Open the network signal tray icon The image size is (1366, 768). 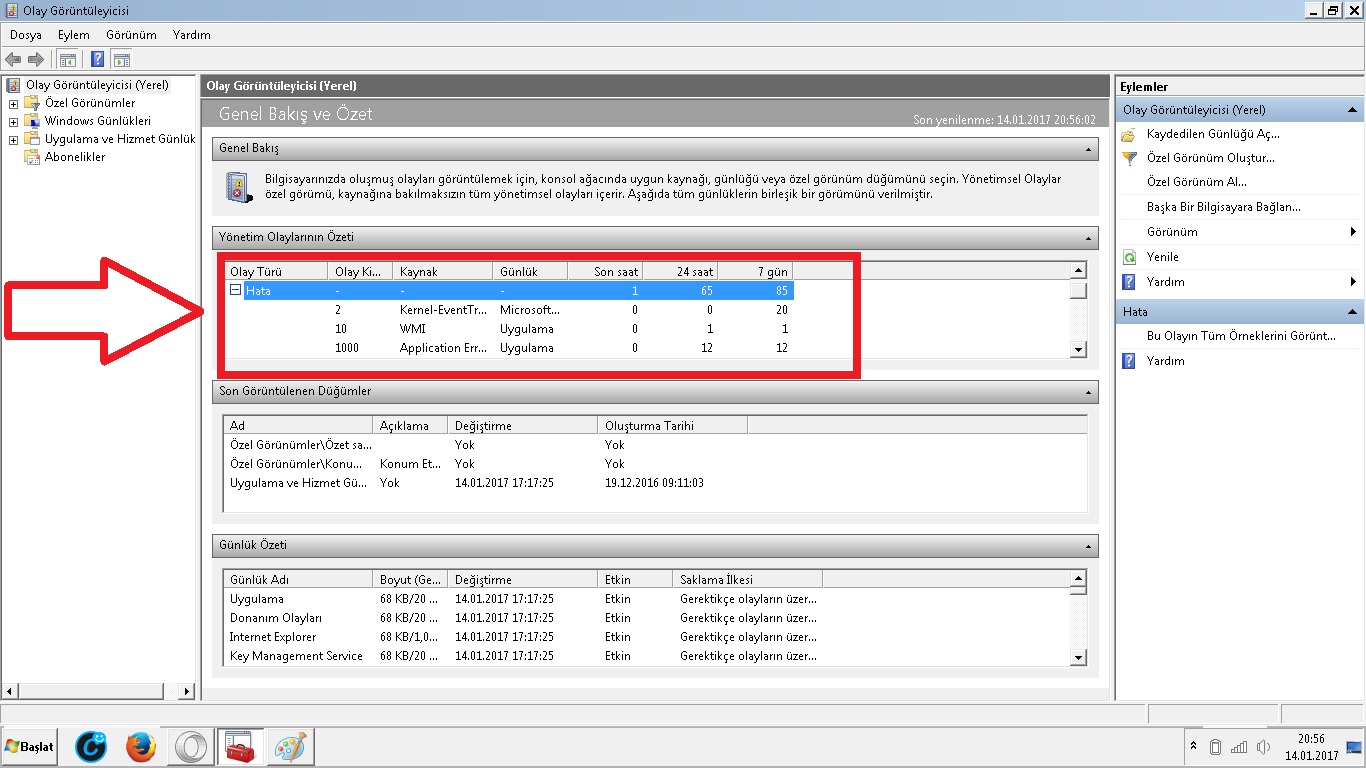pyautogui.click(x=1240, y=747)
